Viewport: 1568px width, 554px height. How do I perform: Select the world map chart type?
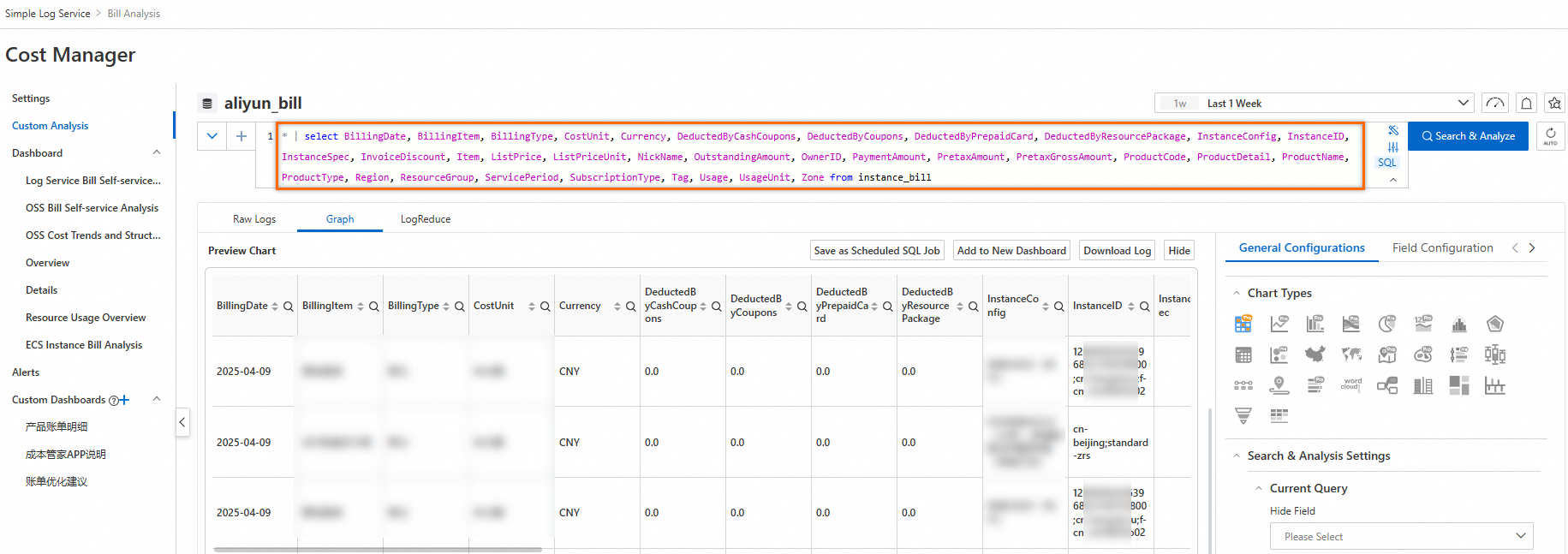(1351, 354)
